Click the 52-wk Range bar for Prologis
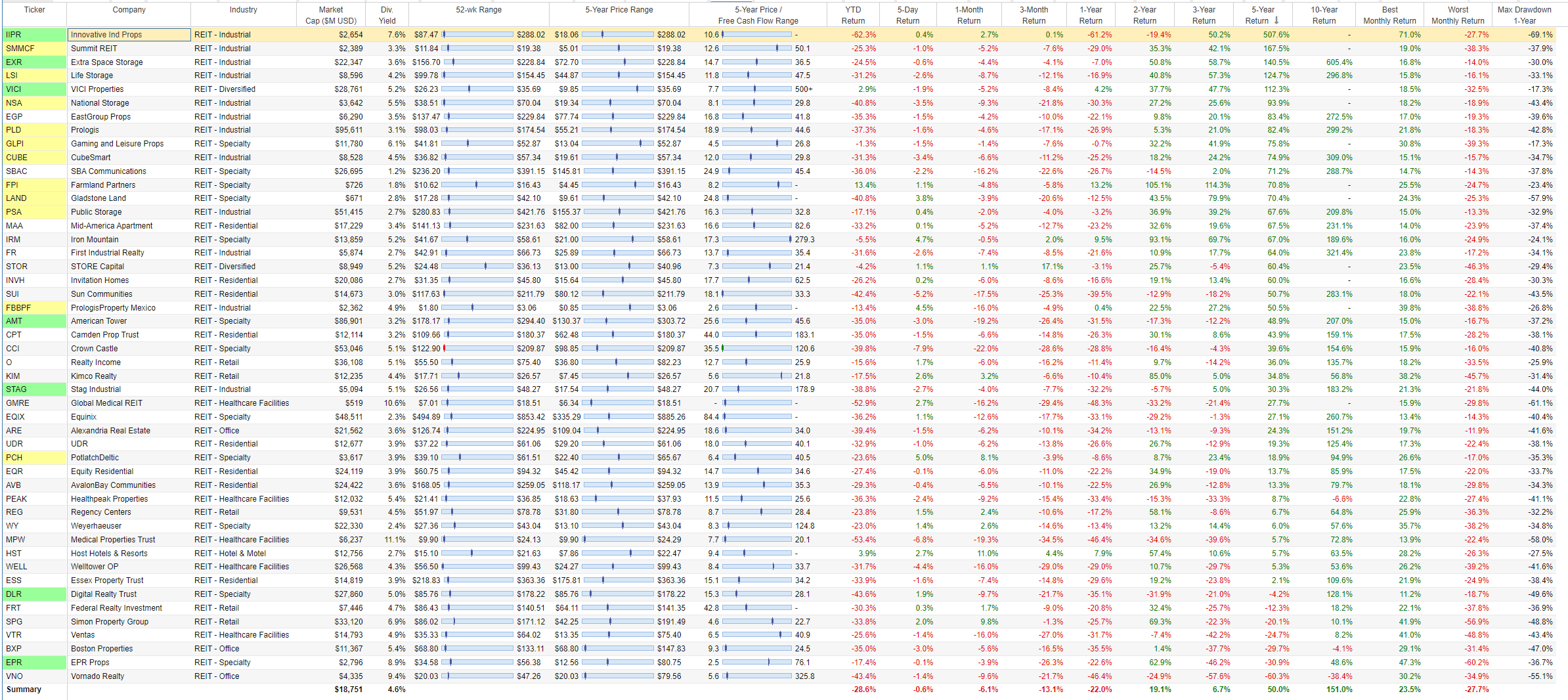 click(478, 129)
